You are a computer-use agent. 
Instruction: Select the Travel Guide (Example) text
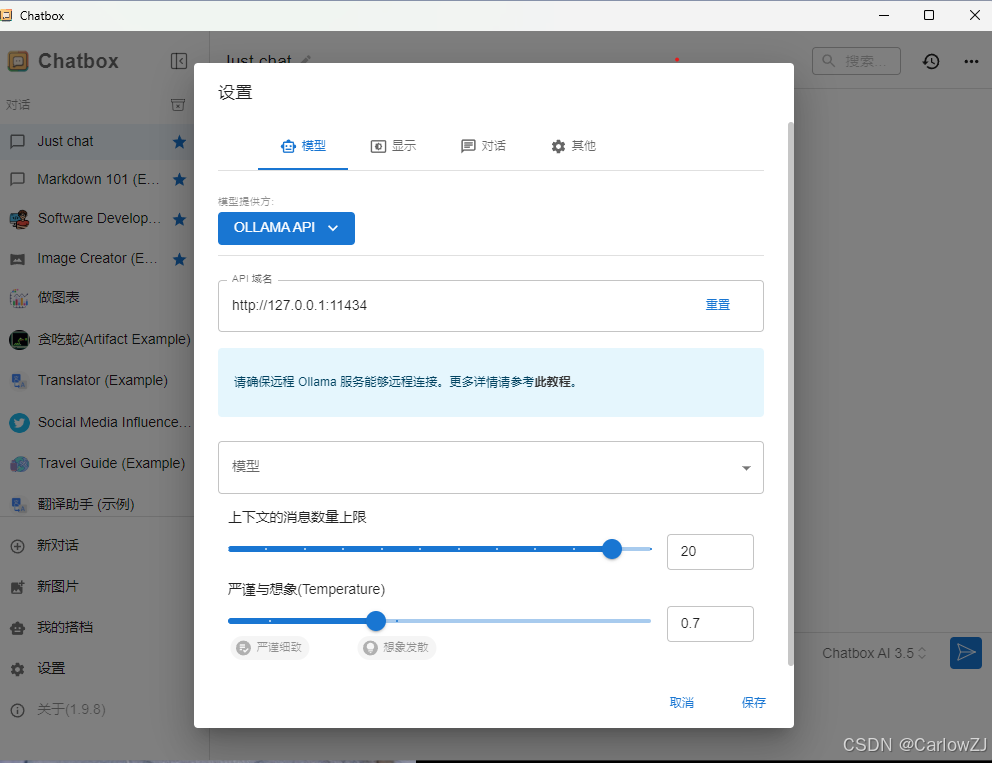(x=111, y=464)
